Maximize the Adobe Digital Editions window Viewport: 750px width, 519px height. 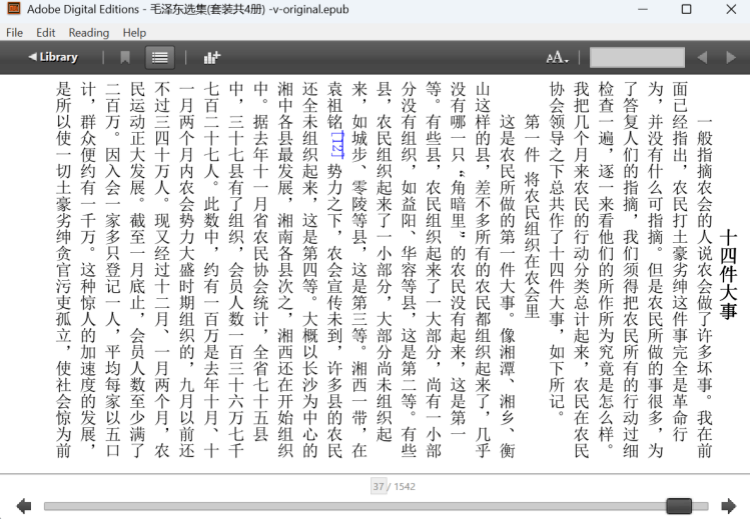tap(686, 9)
